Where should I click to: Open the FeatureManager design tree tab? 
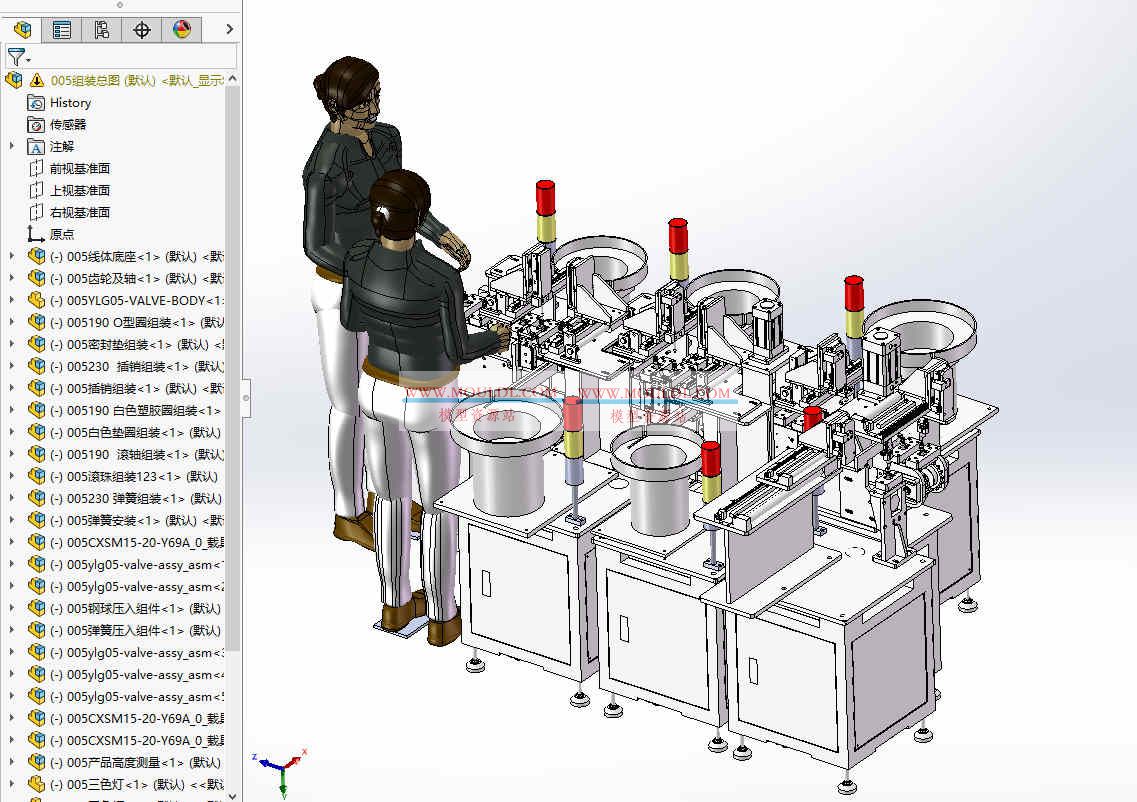[22, 30]
